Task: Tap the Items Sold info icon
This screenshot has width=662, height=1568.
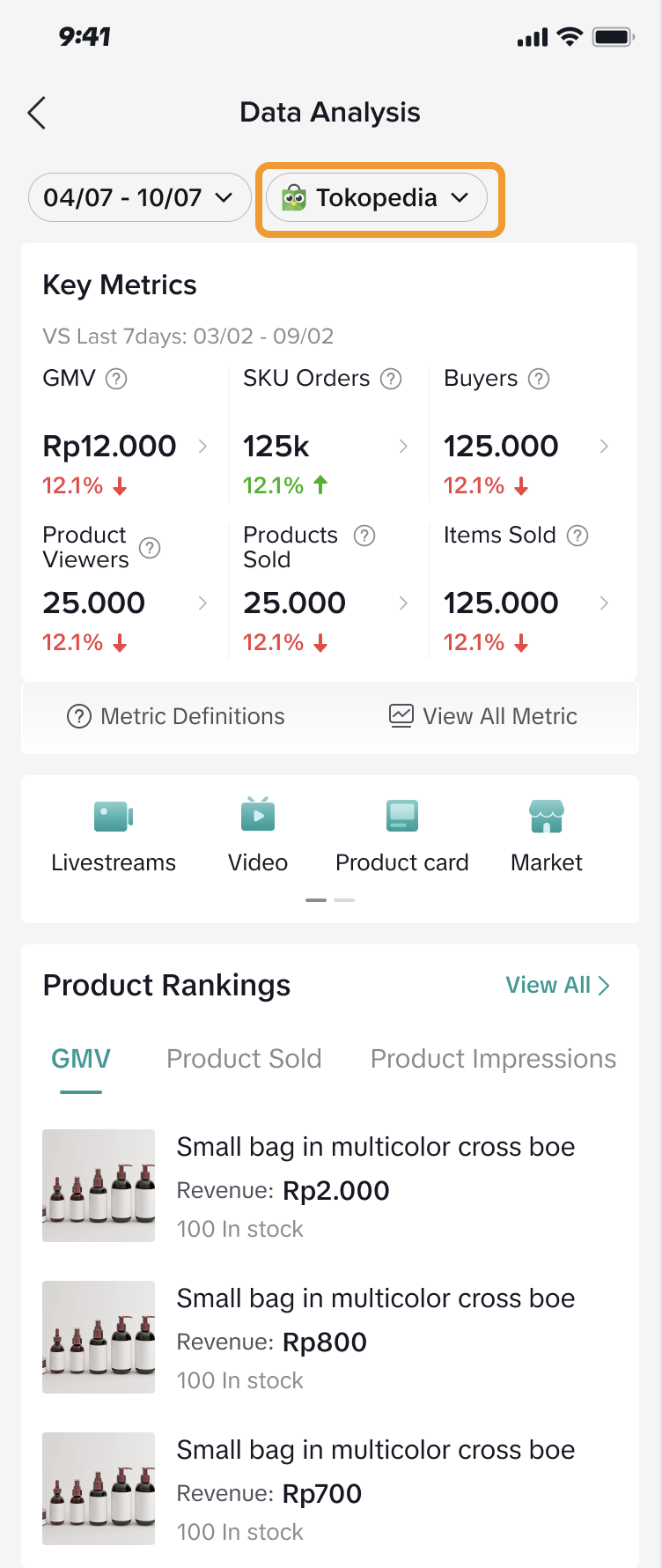Action: tap(577, 536)
